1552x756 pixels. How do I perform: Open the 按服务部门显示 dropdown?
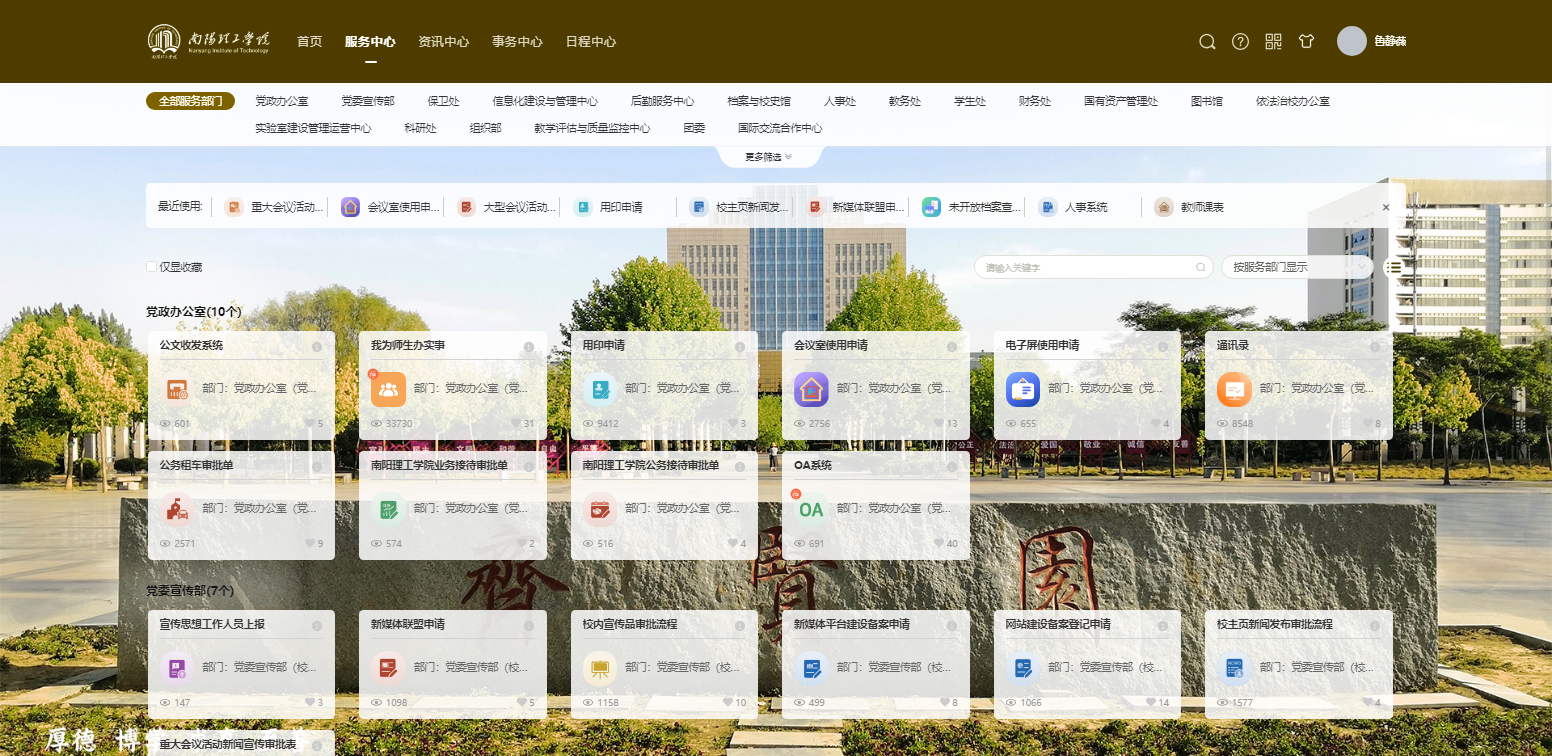click(x=1297, y=267)
